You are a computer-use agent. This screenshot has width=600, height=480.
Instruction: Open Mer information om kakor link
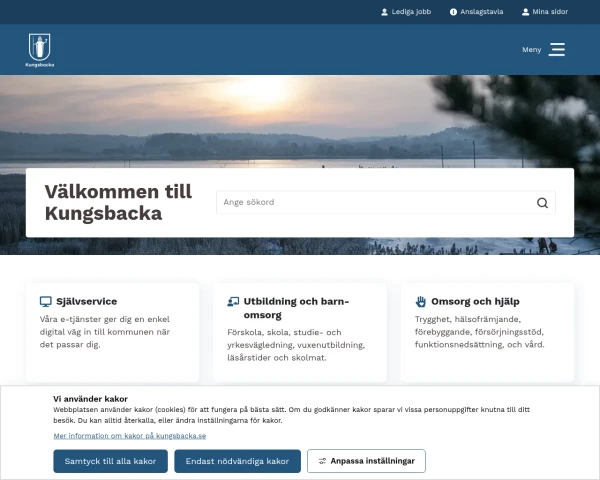pos(130,436)
